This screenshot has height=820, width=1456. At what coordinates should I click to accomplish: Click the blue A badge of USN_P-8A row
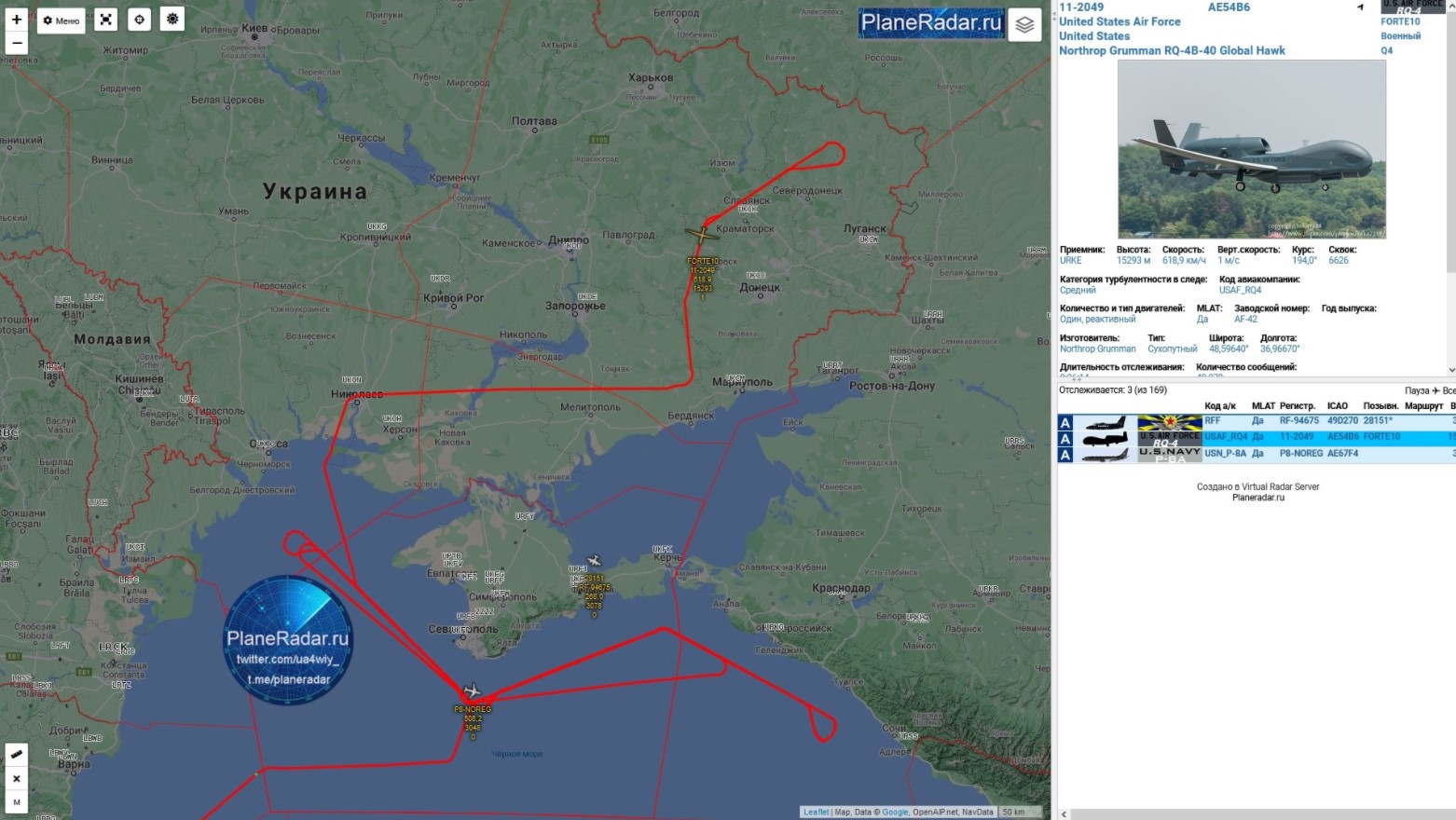click(x=1065, y=455)
